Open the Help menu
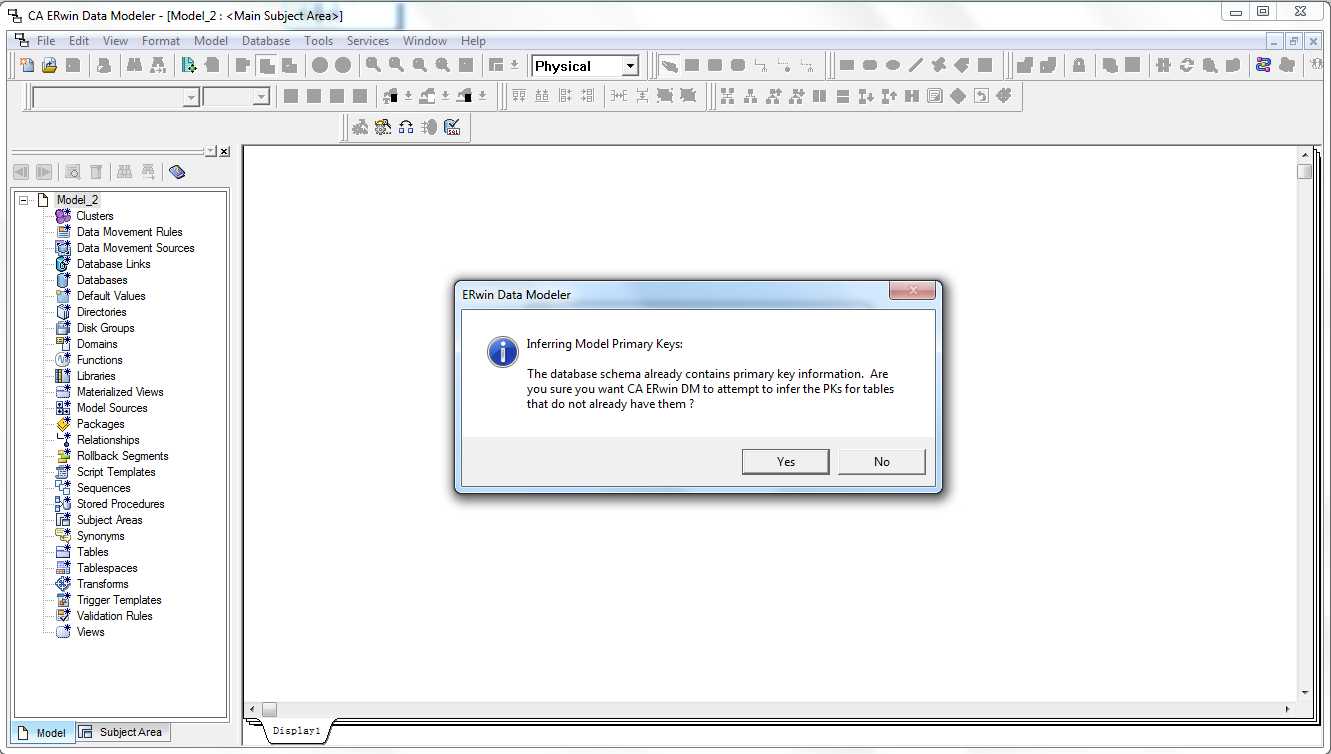The width and height of the screenshot is (1331, 754). pyautogui.click(x=473, y=41)
